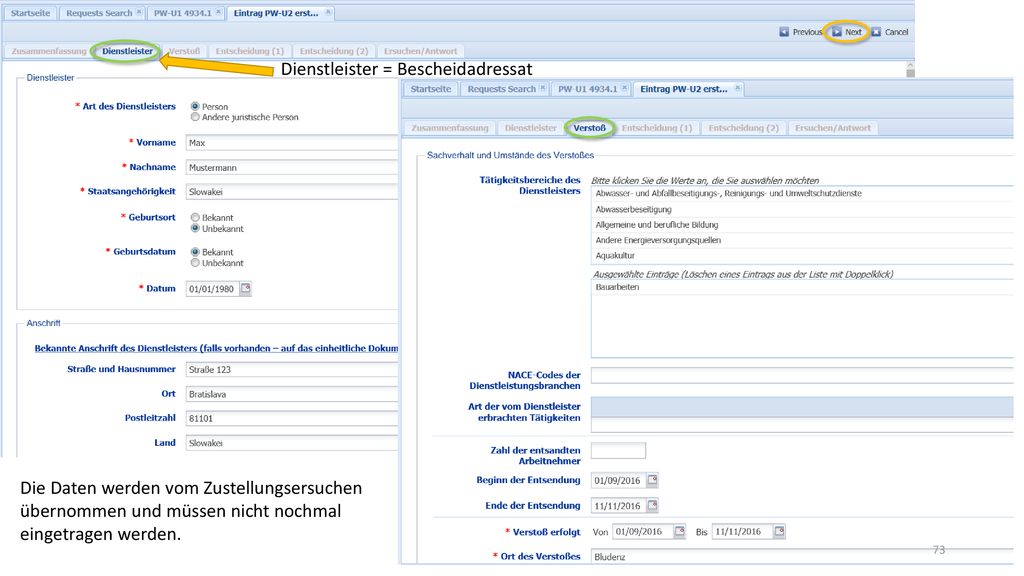Open Zusammenfassung tab in the back window
1024x576 pixels.
[49, 51]
